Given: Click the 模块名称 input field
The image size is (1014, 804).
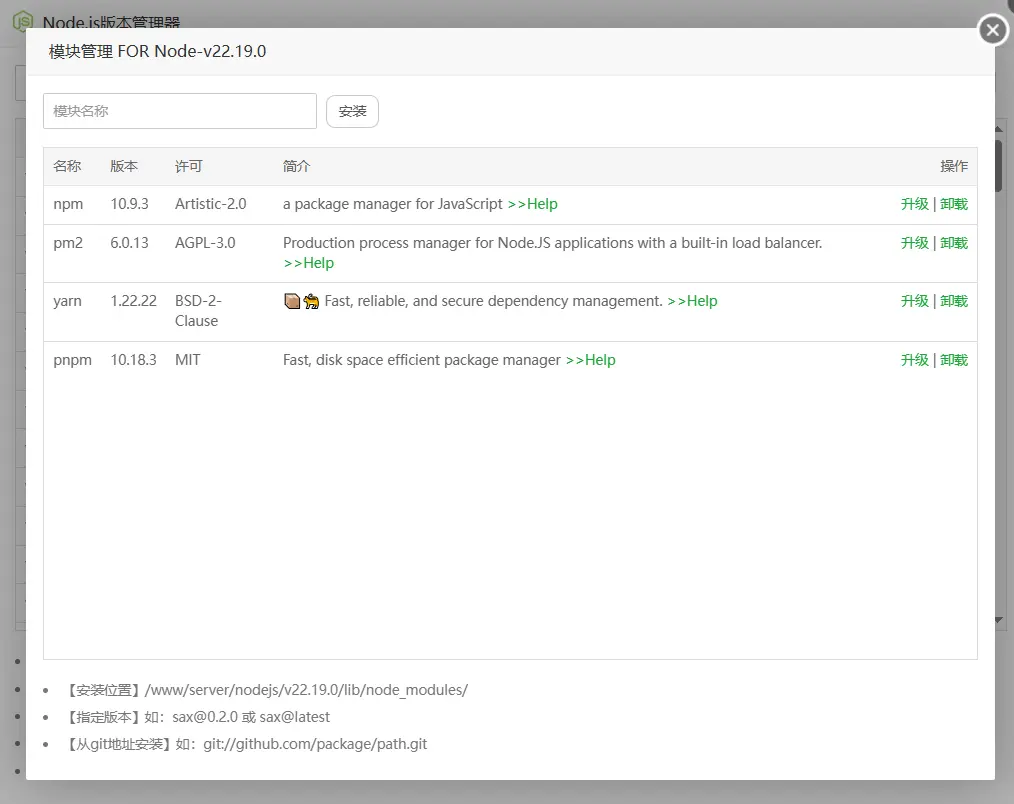Looking at the screenshot, I should pyautogui.click(x=179, y=110).
